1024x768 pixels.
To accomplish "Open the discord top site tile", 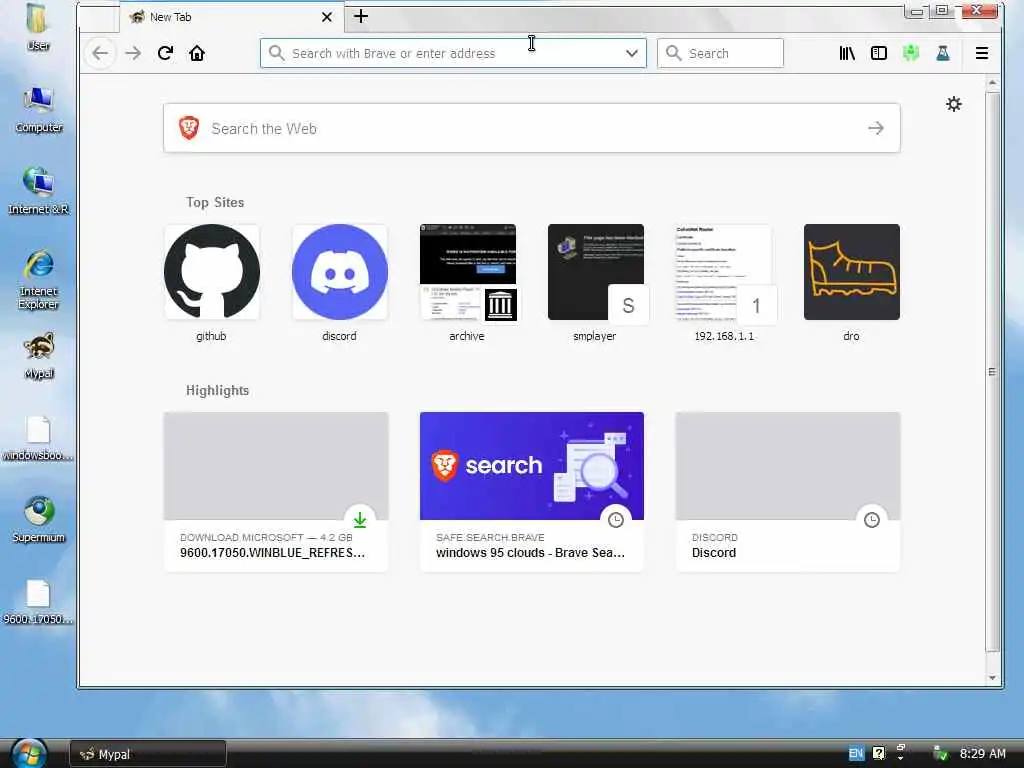I will coord(340,283).
